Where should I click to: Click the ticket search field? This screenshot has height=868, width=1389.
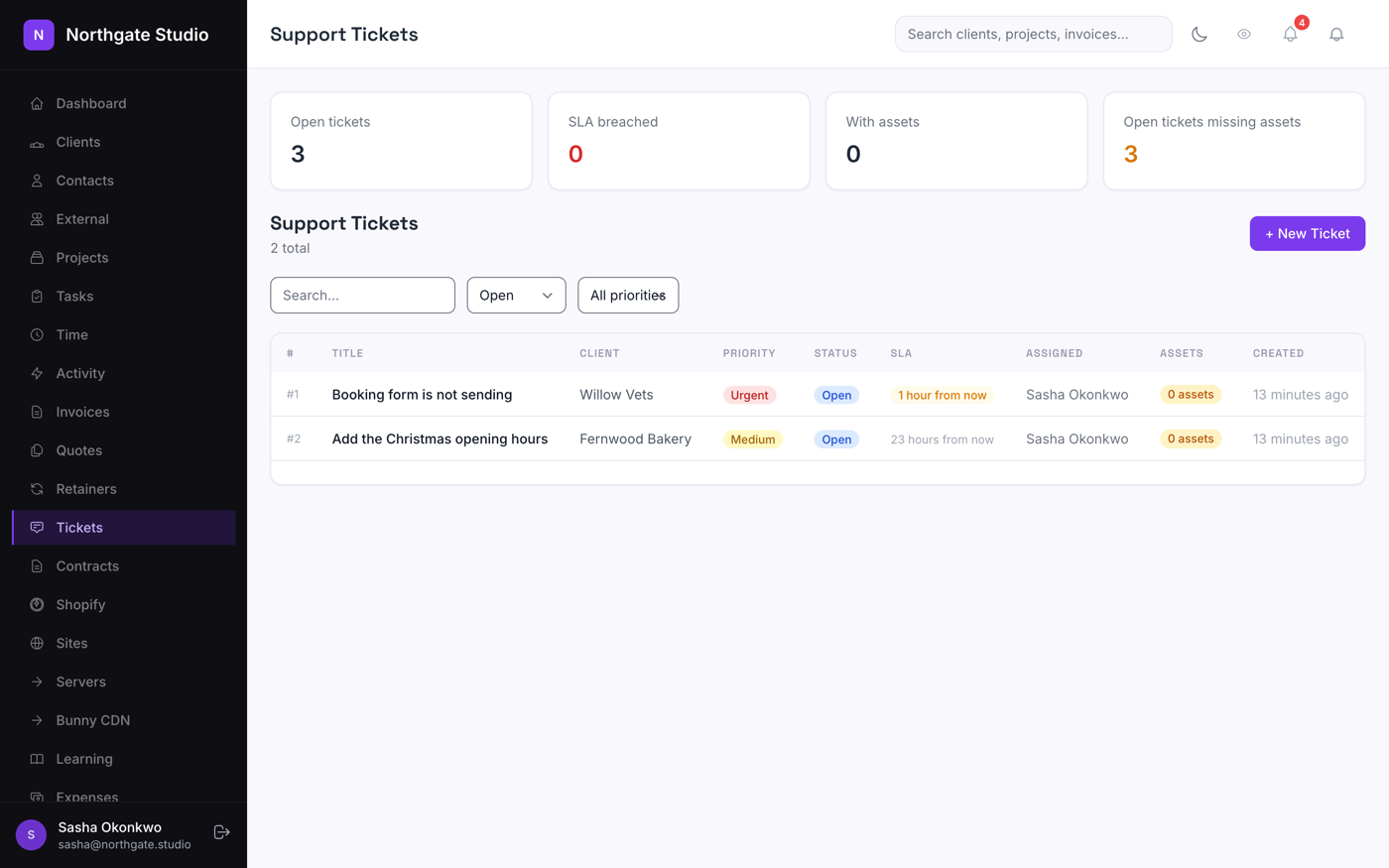tap(362, 296)
